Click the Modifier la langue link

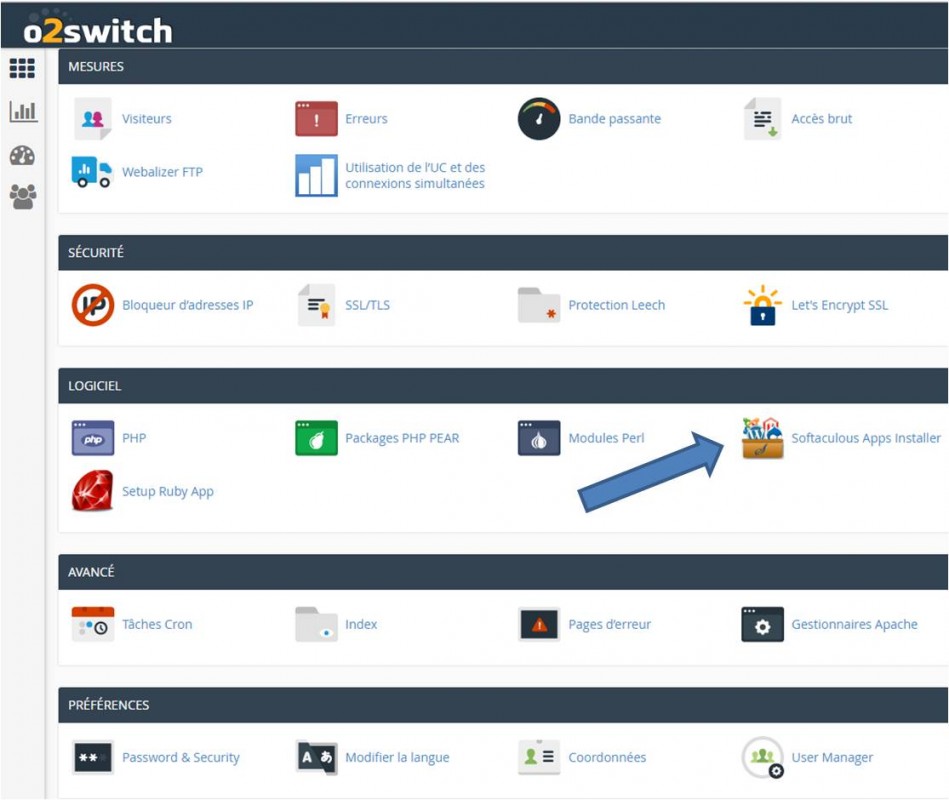pos(397,757)
